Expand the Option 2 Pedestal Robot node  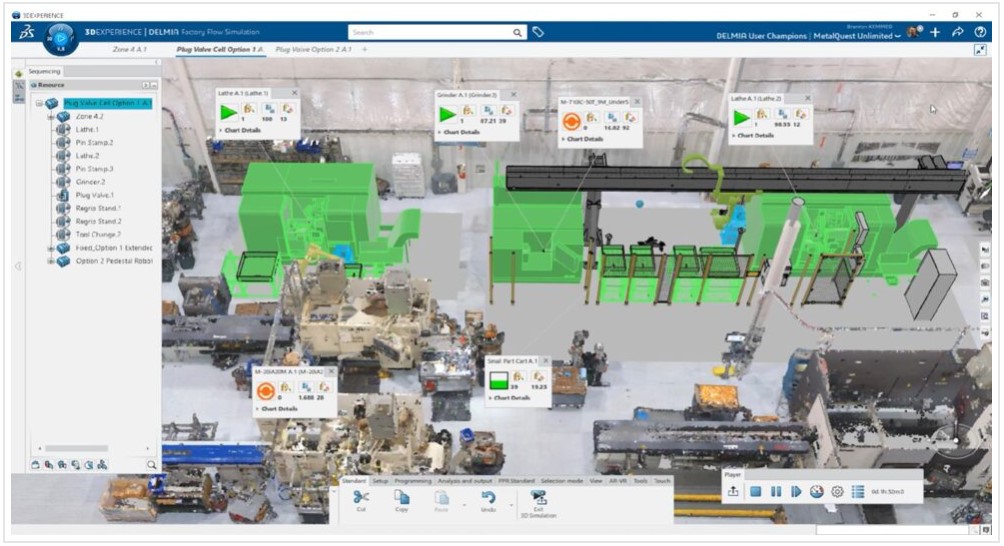coord(51,261)
